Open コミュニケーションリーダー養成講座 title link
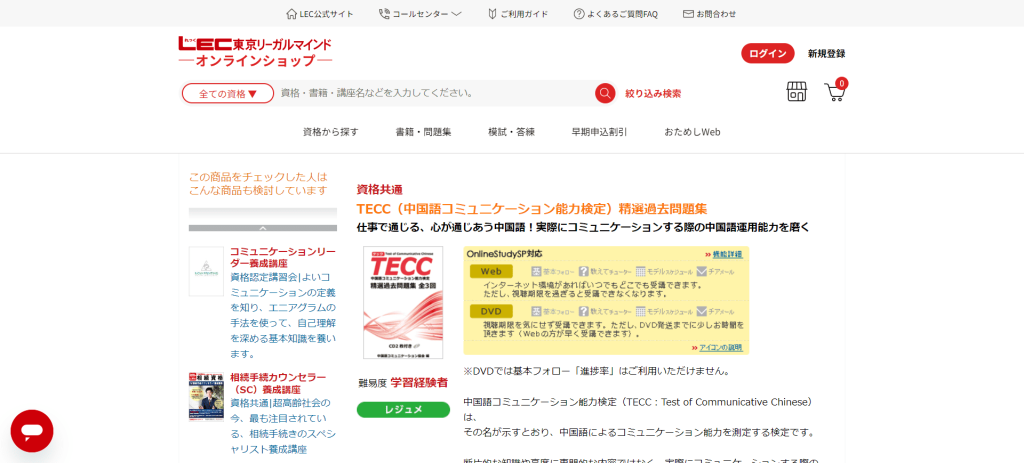 pyautogui.click(x=282, y=257)
